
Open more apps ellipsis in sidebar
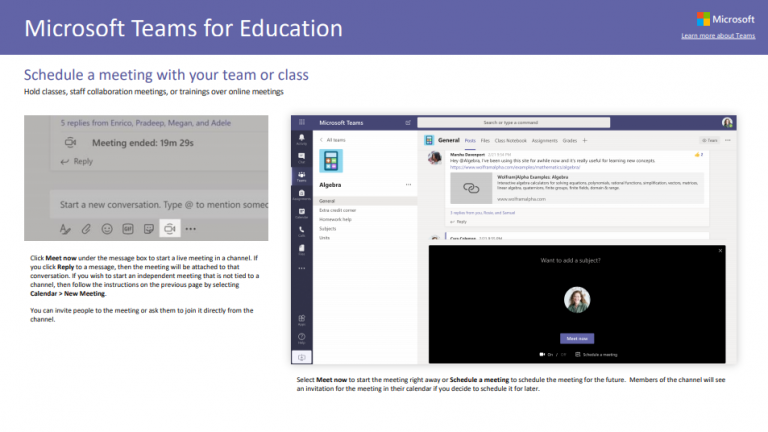coord(302,268)
